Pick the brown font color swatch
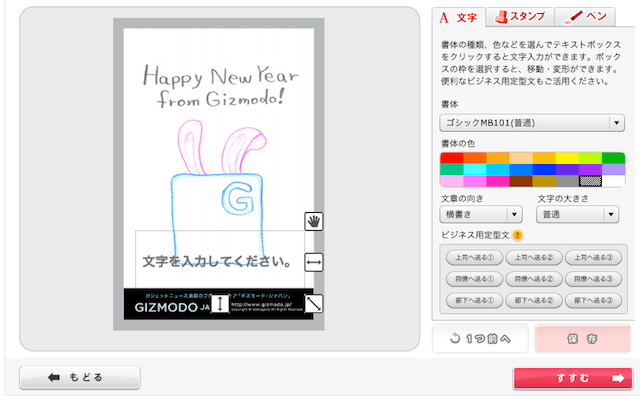 521,181
